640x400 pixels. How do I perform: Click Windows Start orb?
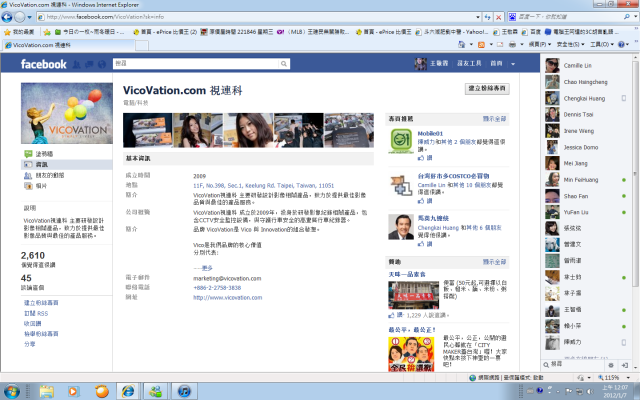pos(11,391)
